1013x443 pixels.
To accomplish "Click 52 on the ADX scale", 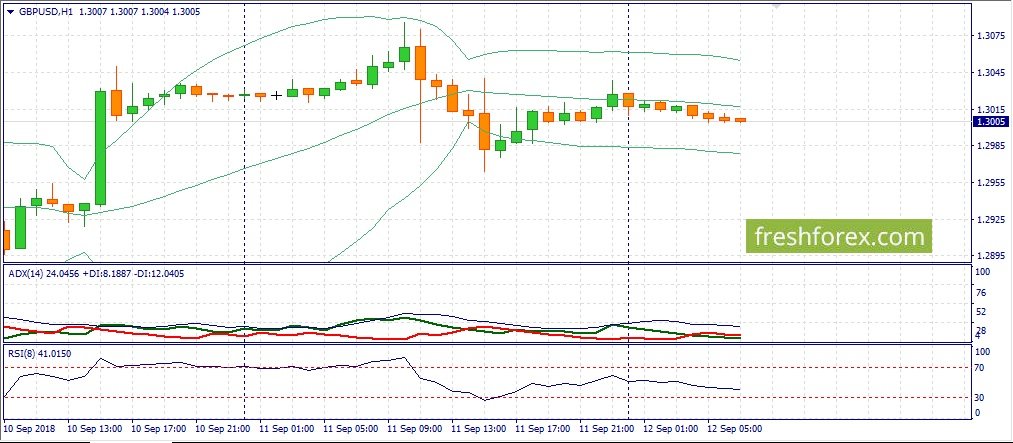I will coord(982,312).
